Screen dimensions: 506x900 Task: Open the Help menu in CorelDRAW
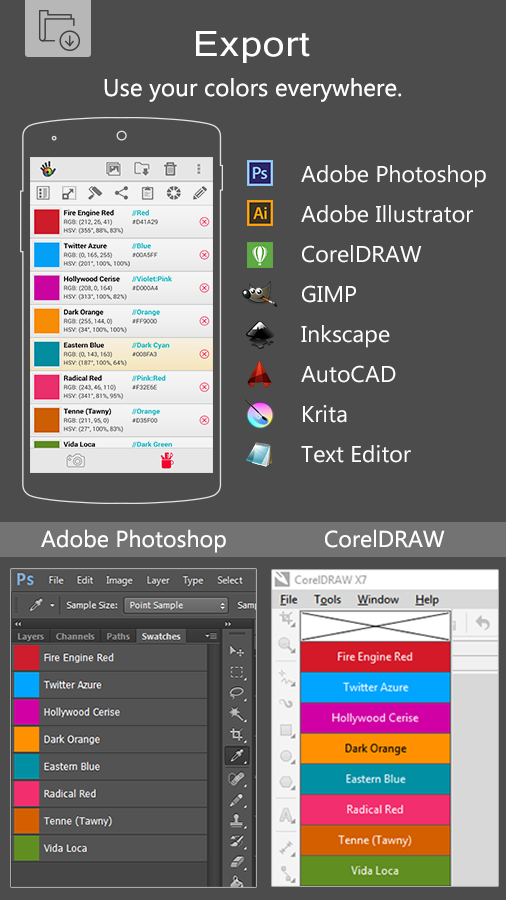point(427,599)
